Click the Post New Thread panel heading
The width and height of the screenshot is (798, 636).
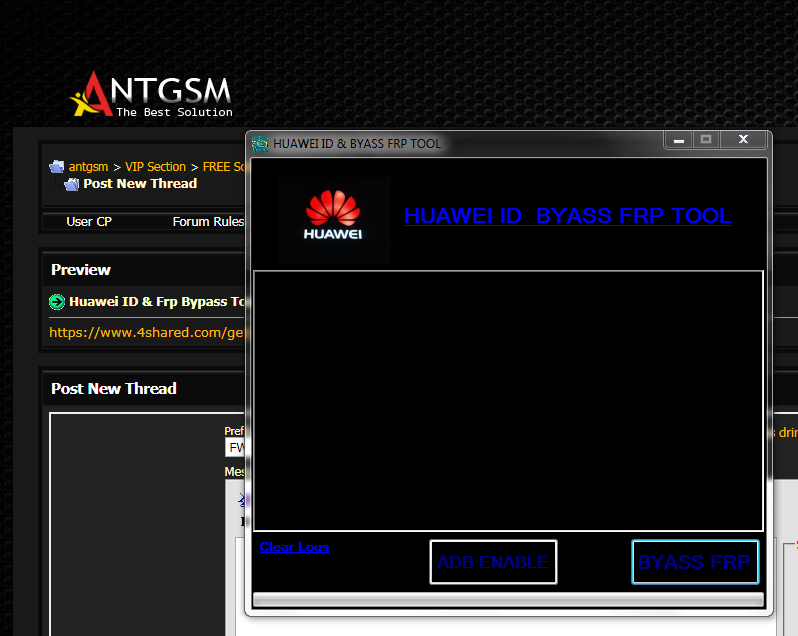(x=114, y=389)
